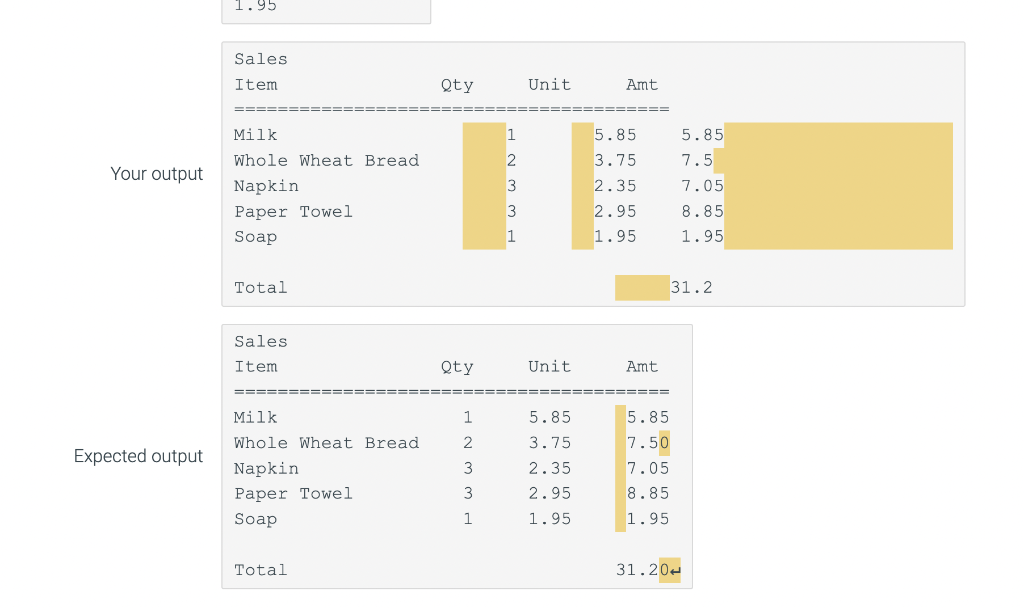Select "Milk" row name in Expected output
The height and width of the screenshot is (608, 1024).
256,417
